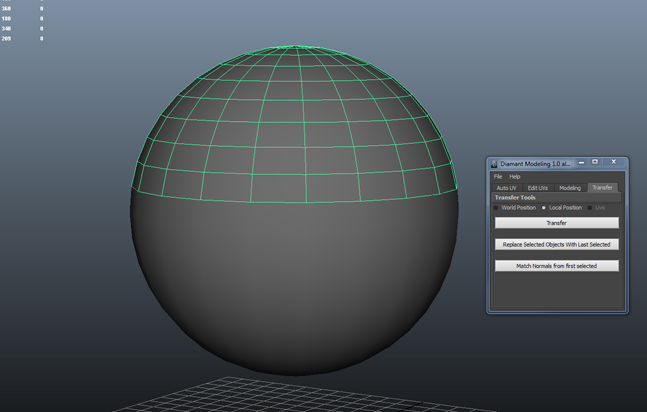Enable the UVs radio option
Screen dimensions: 647x412
[x=590, y=208]
